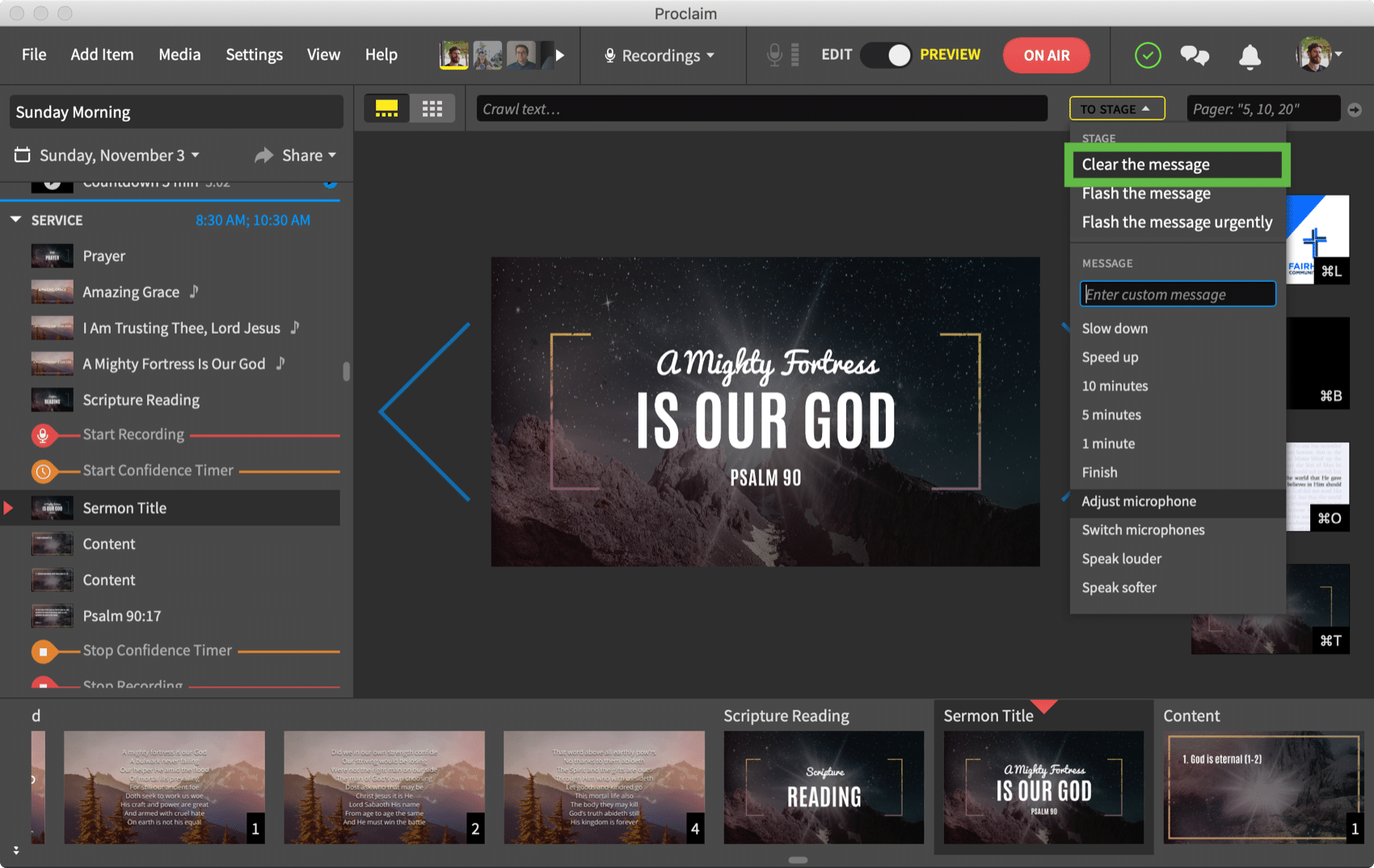
Task: Click the Crawl text input field
Action: 761,108
